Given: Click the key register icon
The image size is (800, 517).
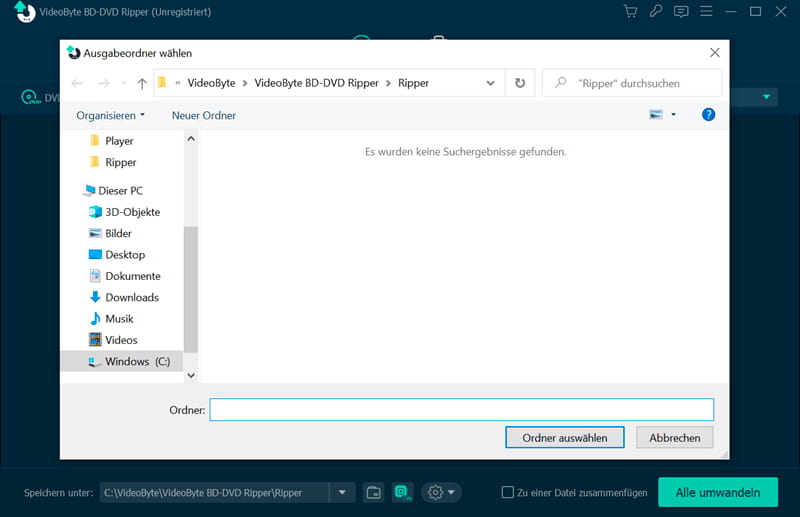Looking at the screenshot, I should 656,11.
